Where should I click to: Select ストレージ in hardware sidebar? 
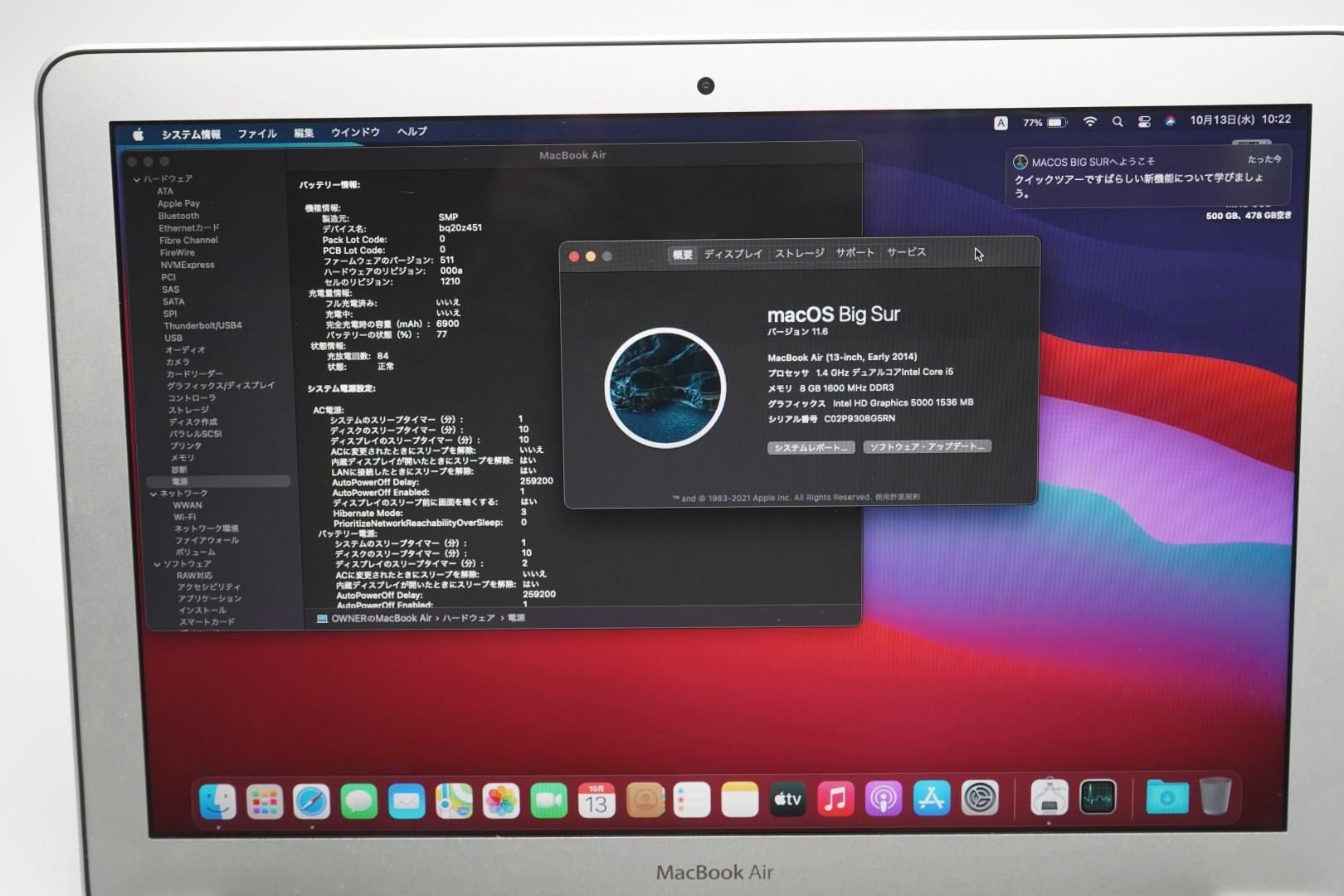pos(188,410)
